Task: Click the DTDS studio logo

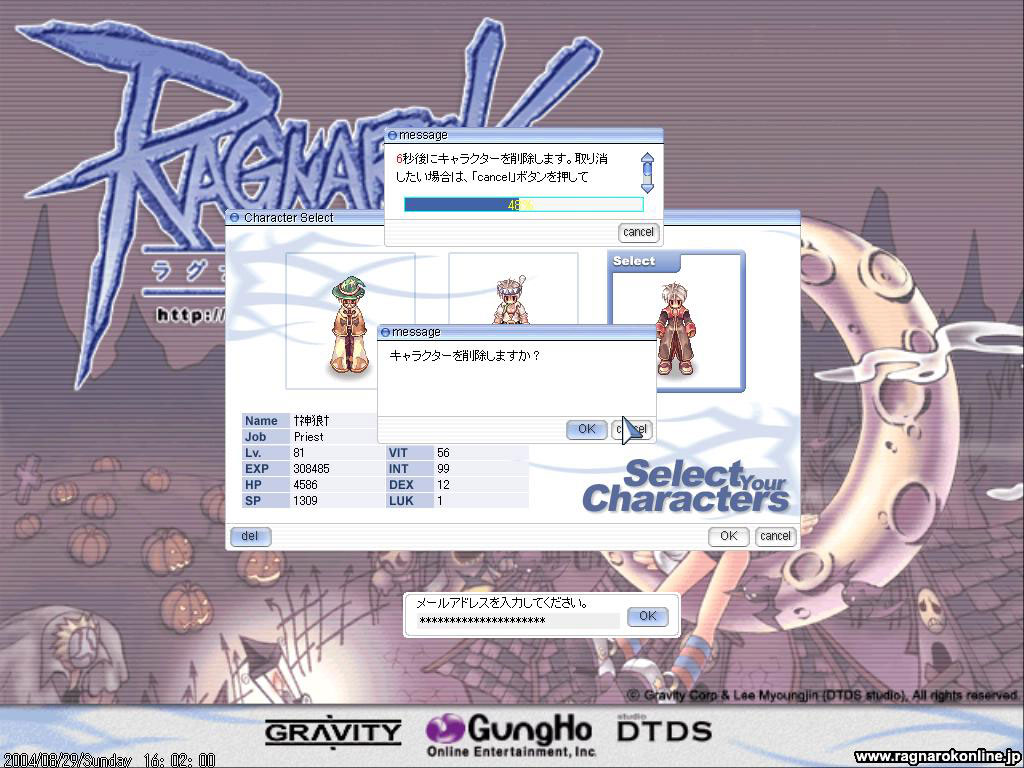Action: tap(664, 729)
